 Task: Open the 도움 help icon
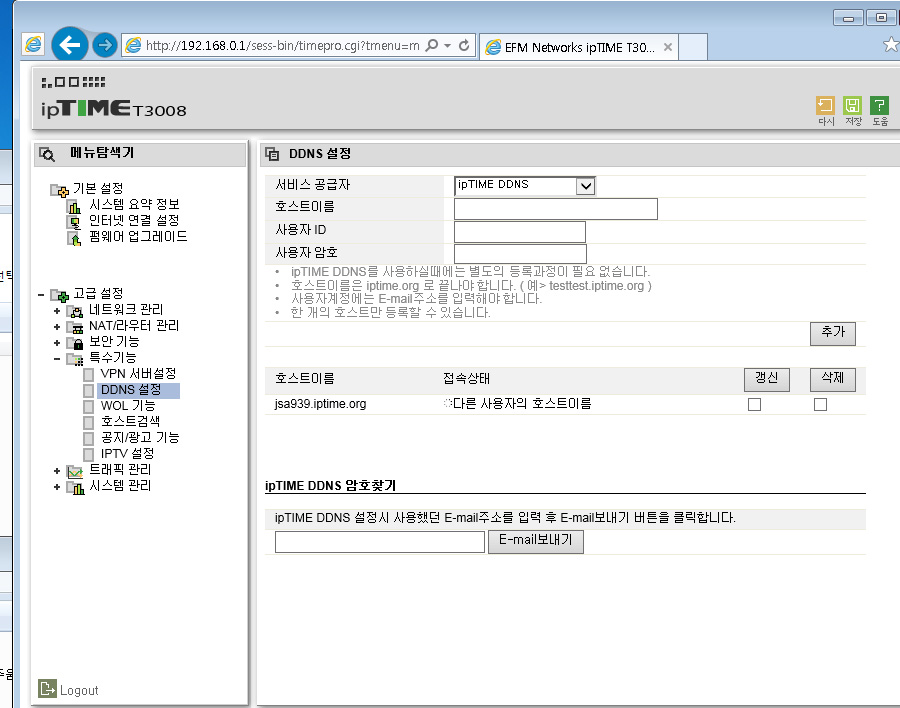(x=879, y=106)
